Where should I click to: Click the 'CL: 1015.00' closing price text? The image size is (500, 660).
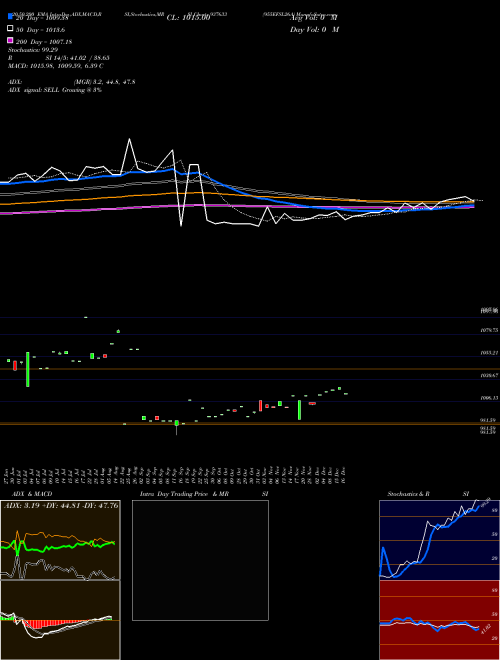[189, 18]
